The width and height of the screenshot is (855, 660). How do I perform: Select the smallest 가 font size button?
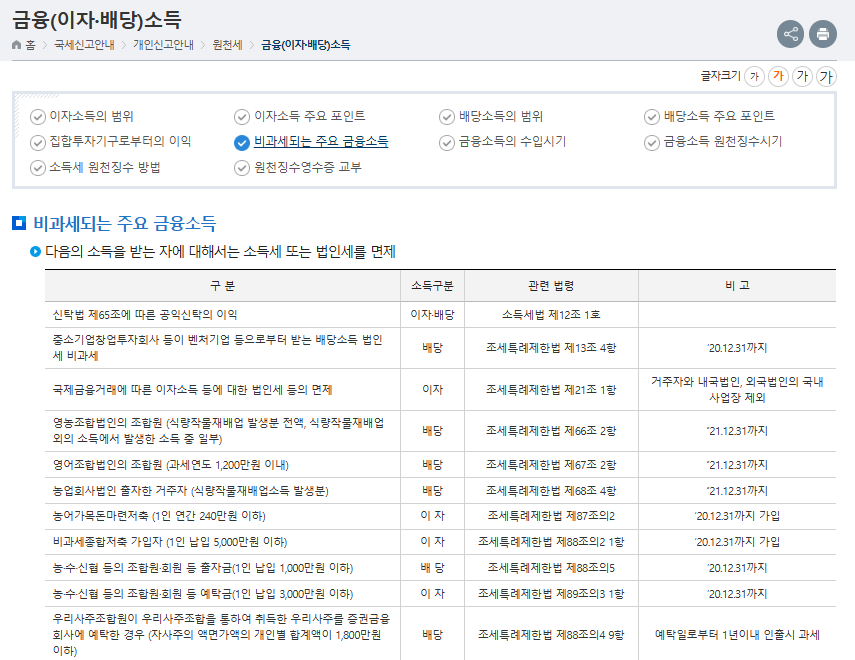[x=754, y=77]
